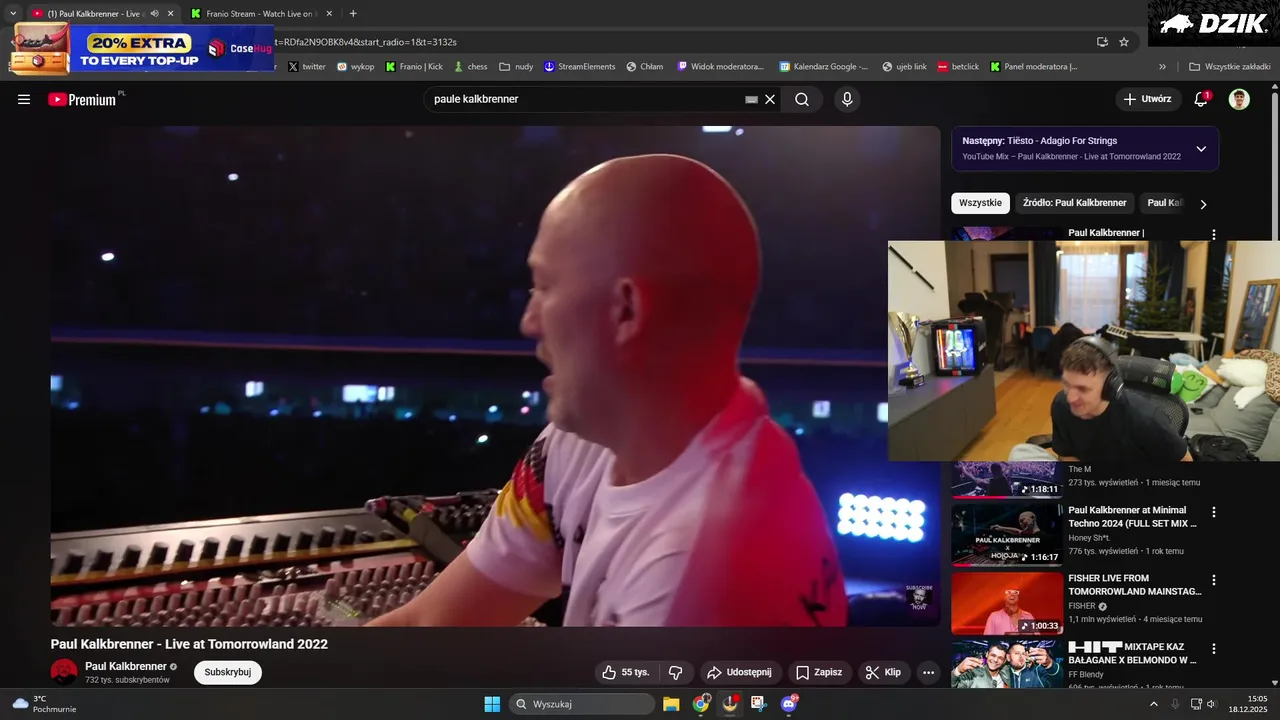Viewport: 1280px width, 720px height.
Task: Select the Wszystkie filter chip
Action: click(x=980, y=203)
